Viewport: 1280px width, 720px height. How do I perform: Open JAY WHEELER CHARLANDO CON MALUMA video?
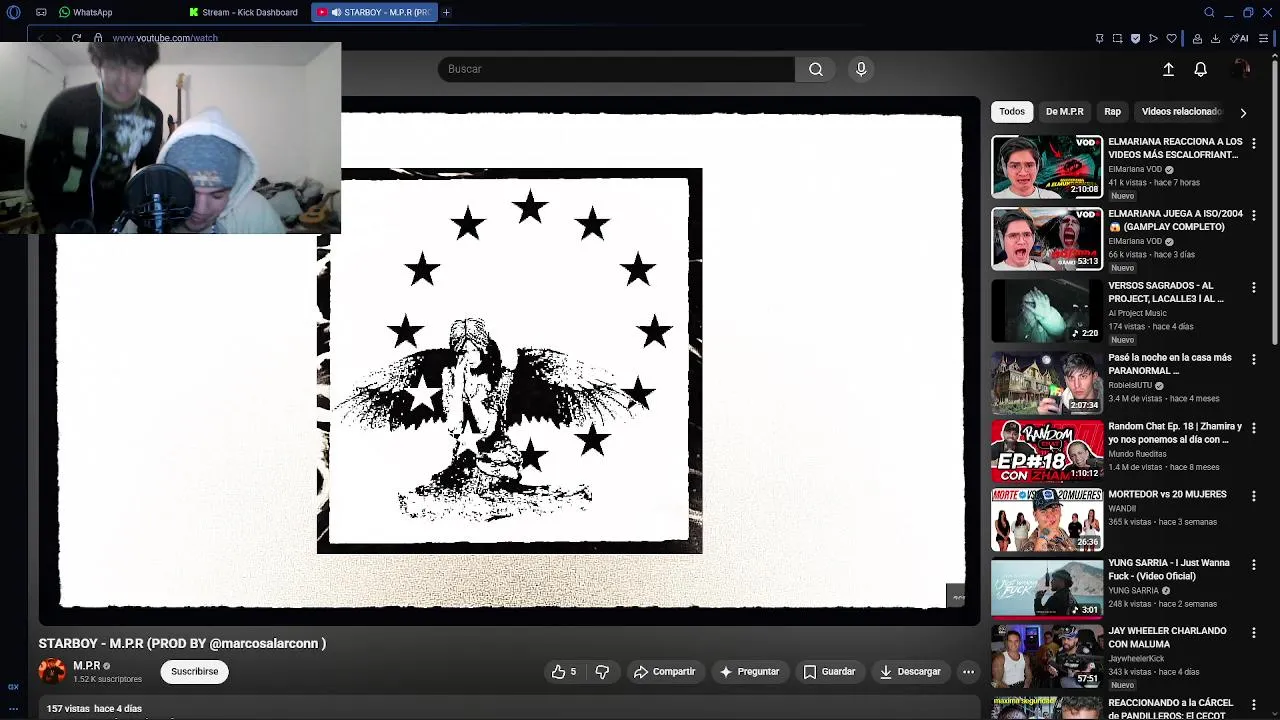1167,637
